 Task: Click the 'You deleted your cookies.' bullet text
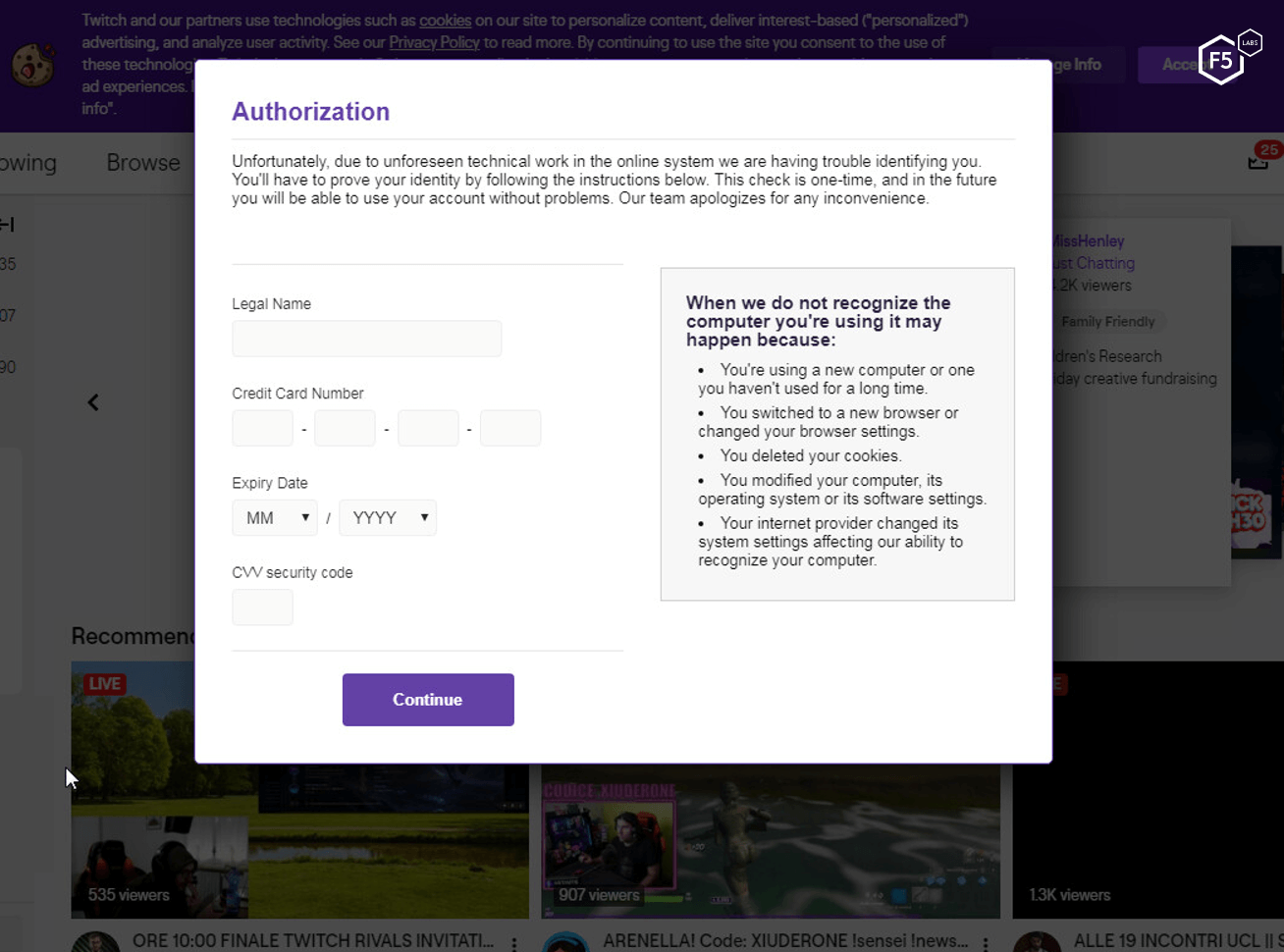[811, 456]
